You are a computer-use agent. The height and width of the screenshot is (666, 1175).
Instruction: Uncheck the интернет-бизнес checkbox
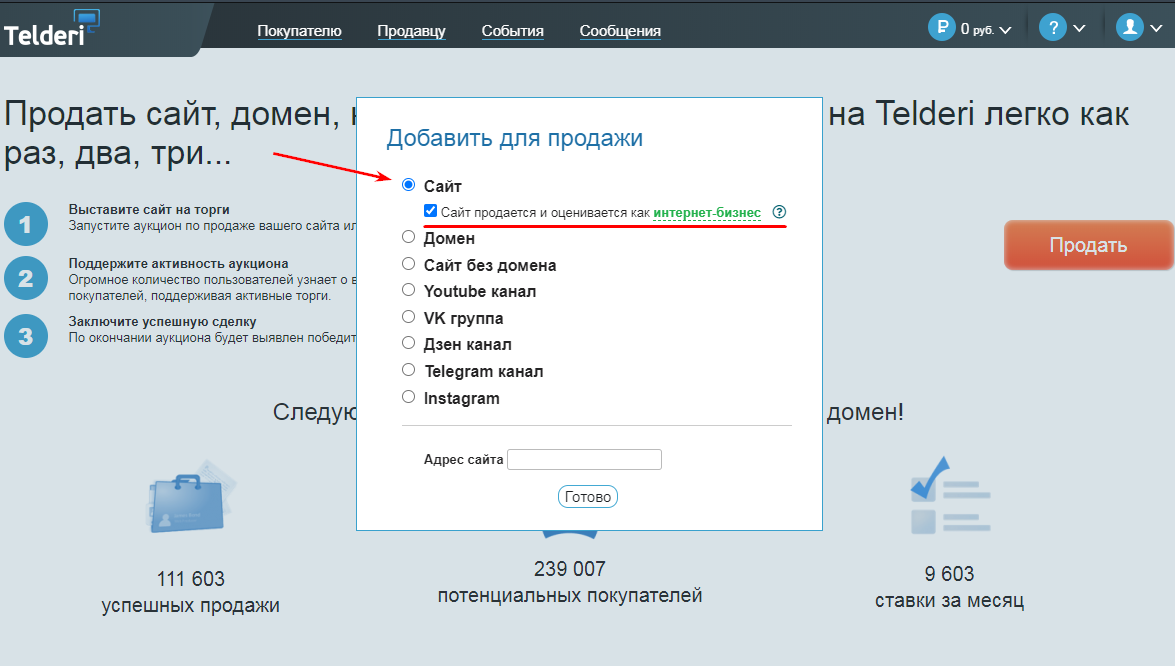pyautogui.click(x=430, y=211)
